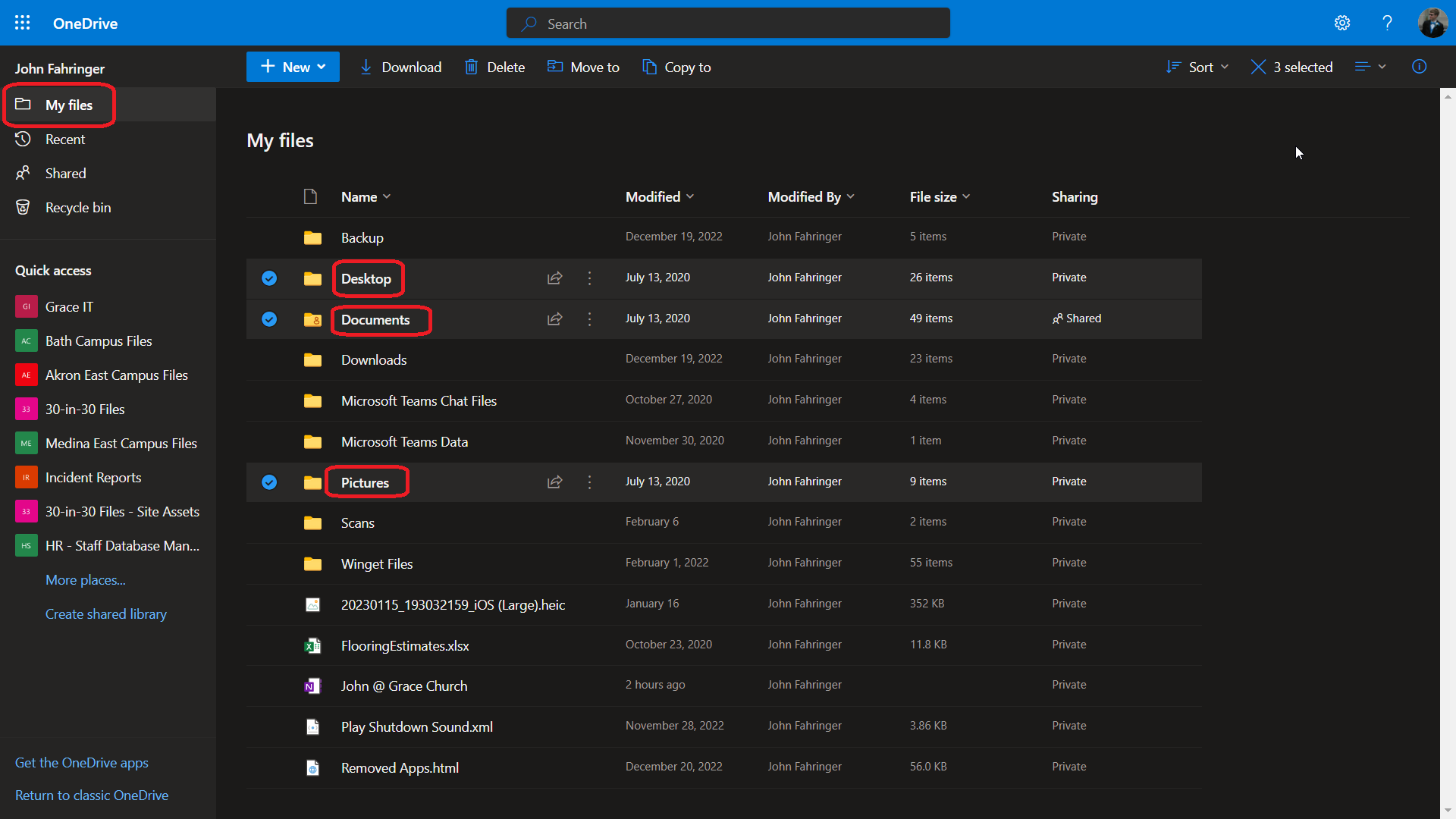Open Shared in the sidebar

(x=108, y=173)
